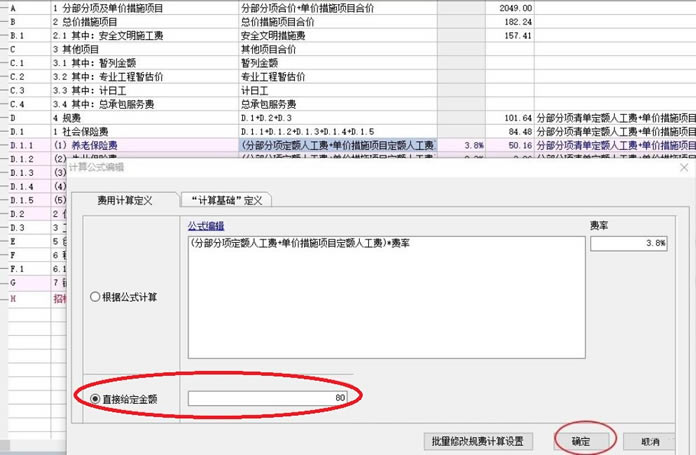Click the cell 分部分项合价+单价措施项目合价
This screenshot has width=696, height=455.
[x=338, y=8]
